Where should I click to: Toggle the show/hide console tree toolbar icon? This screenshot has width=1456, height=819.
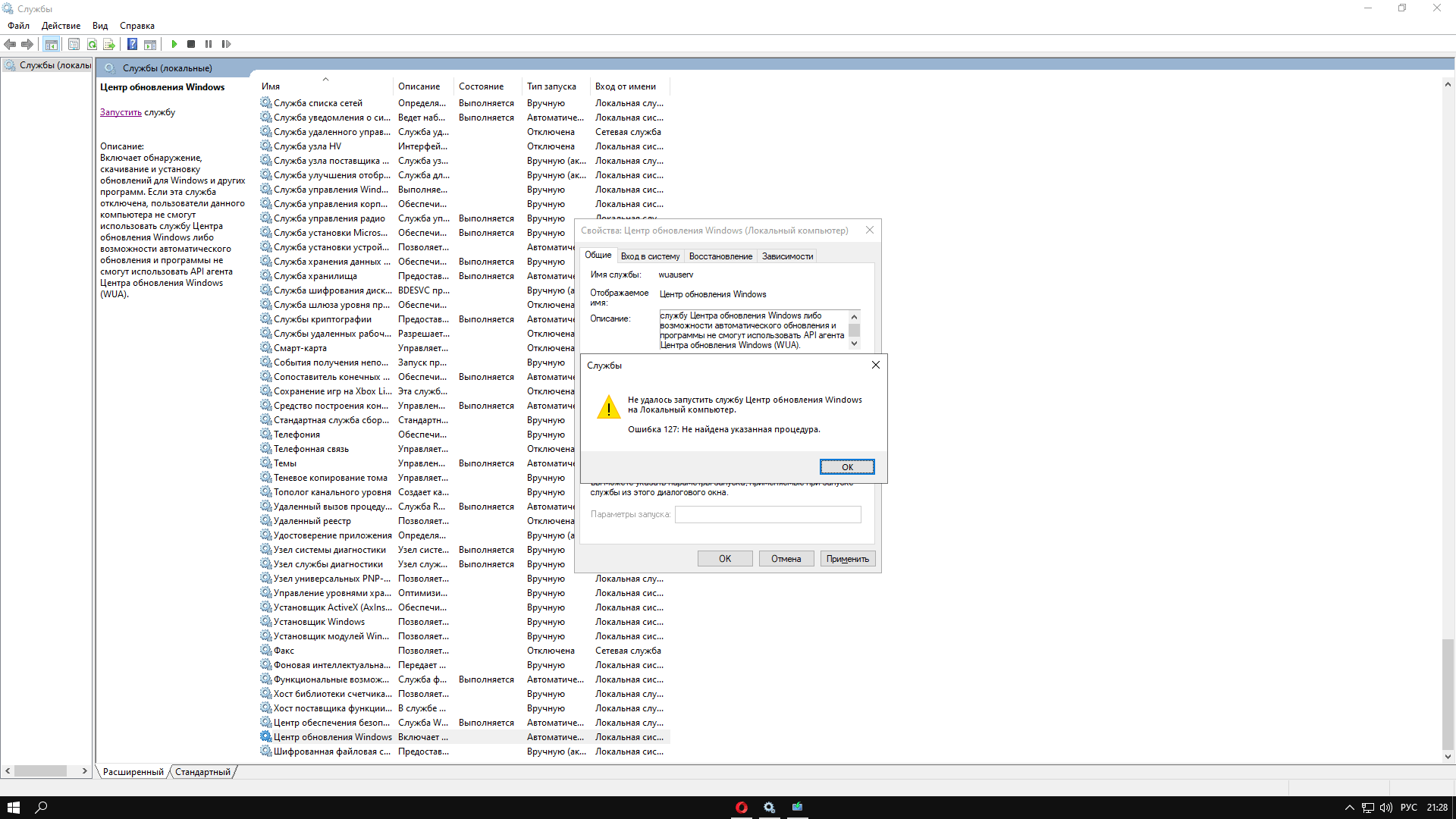point(51,44)
